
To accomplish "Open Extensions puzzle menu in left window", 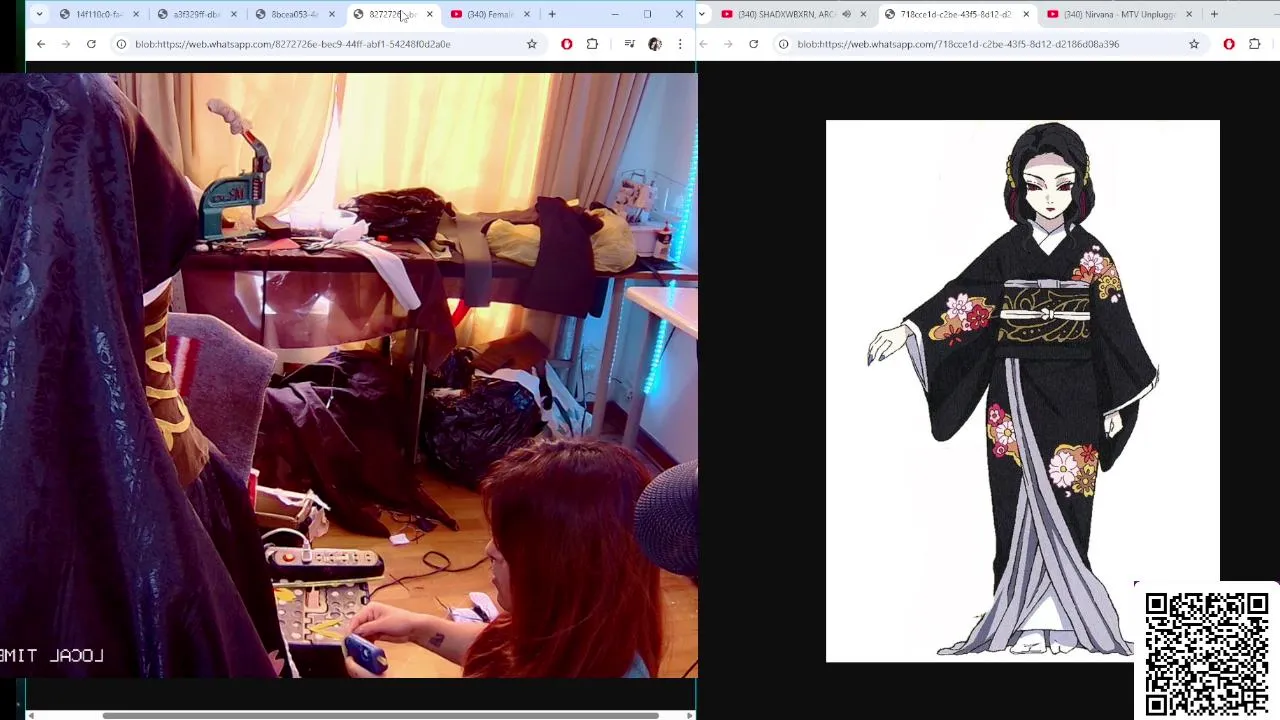I will tap(592, 44).
